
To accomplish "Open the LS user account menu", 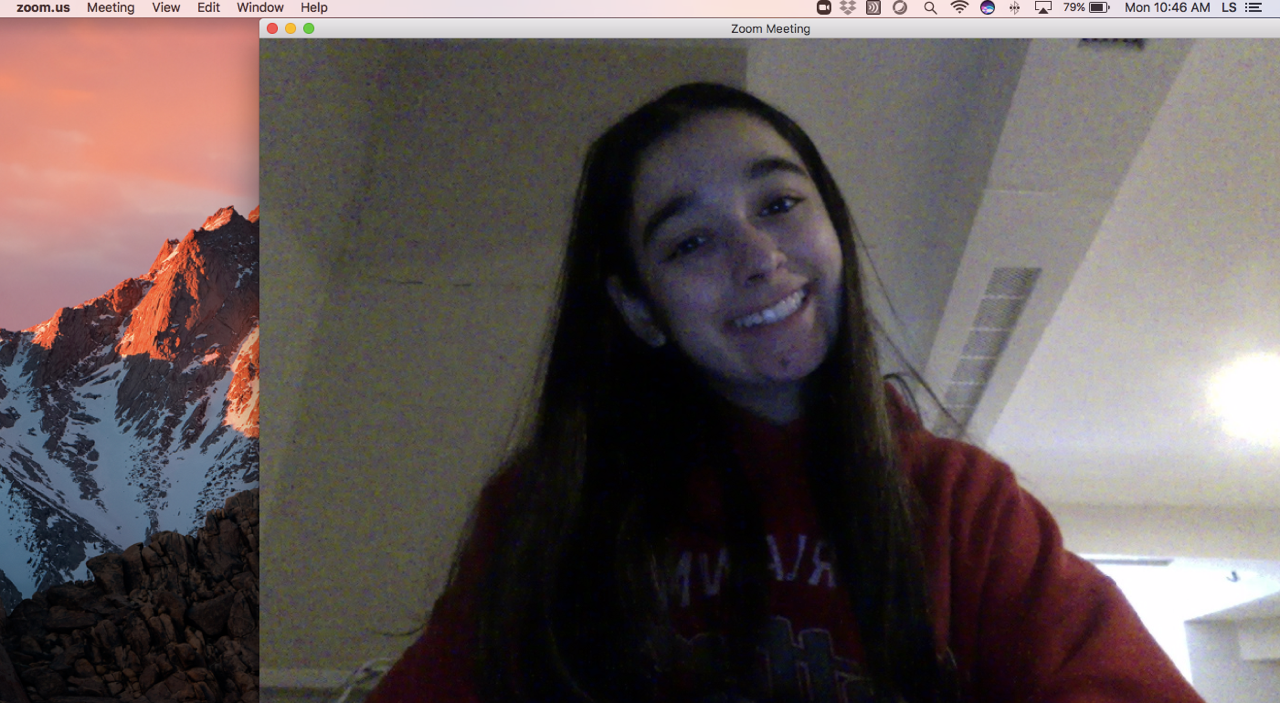I will [x=1229, y=8].
